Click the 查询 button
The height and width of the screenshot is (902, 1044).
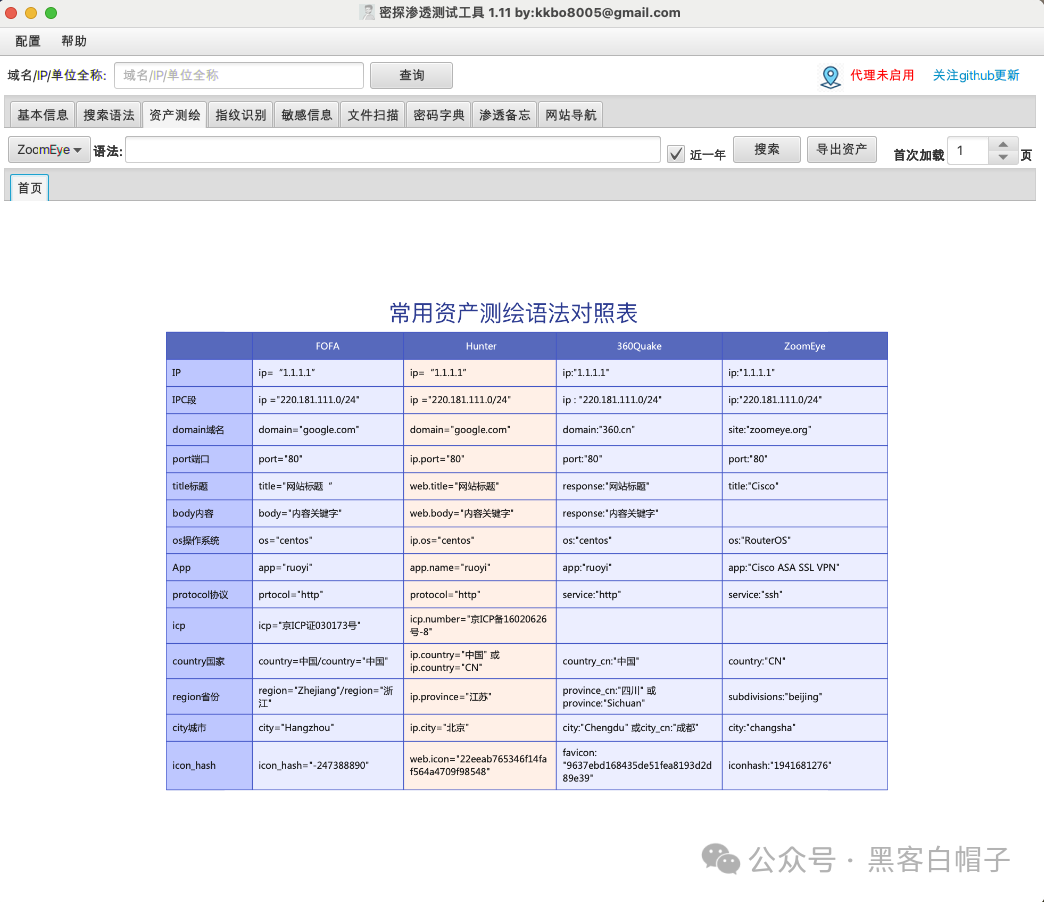pos(411,75)
